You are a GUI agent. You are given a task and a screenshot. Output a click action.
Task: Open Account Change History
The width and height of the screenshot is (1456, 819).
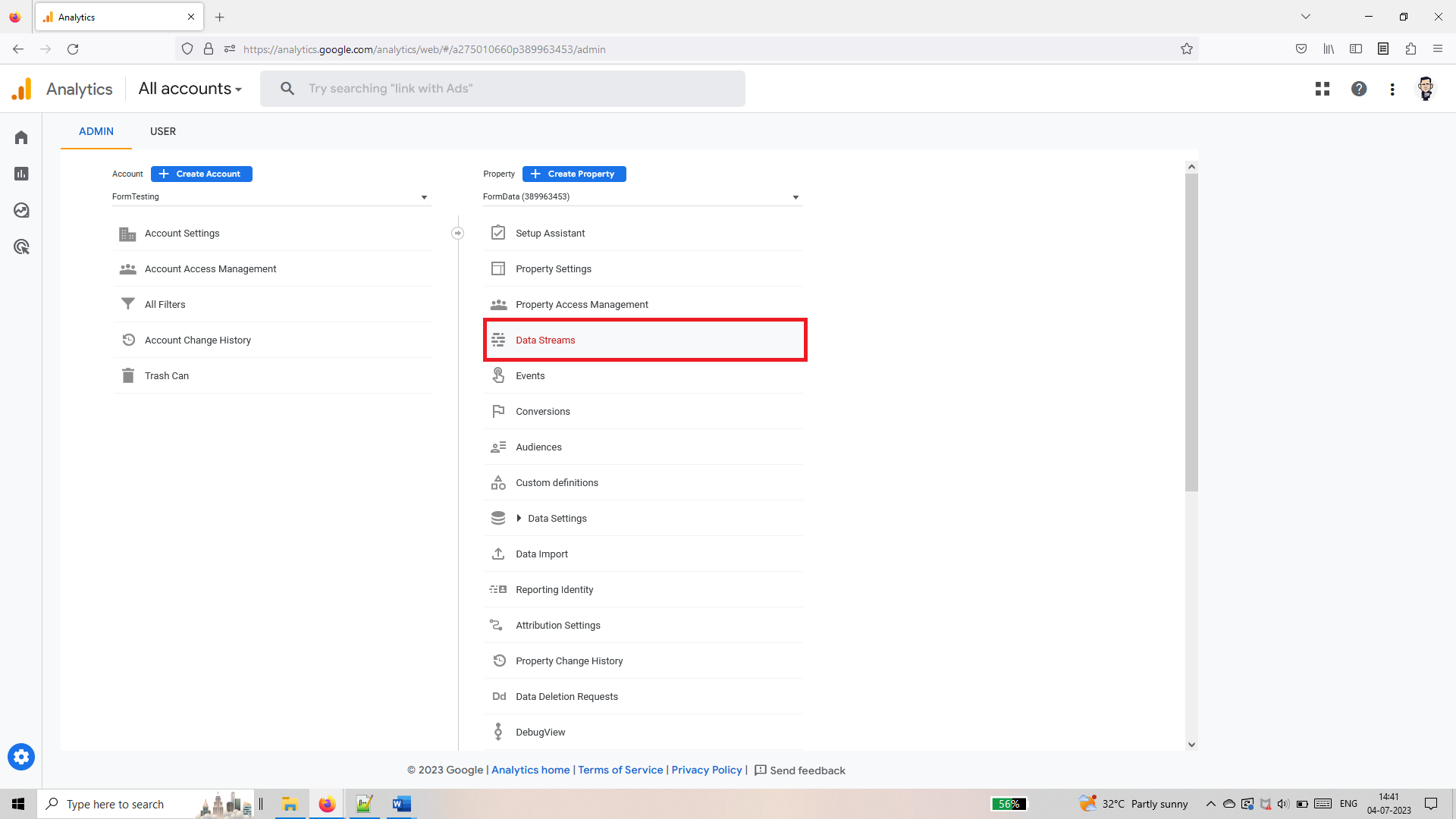coord(272,340)
